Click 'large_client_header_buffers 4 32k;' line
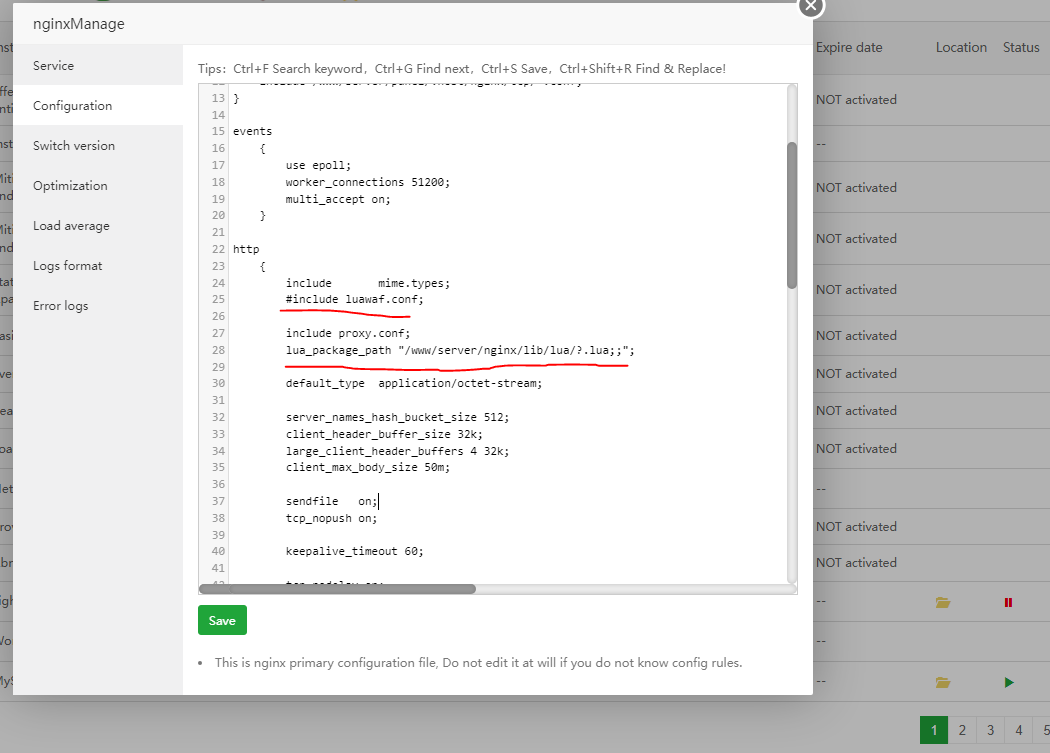This screenshot has width=1050, height=753. coord(397,451)
